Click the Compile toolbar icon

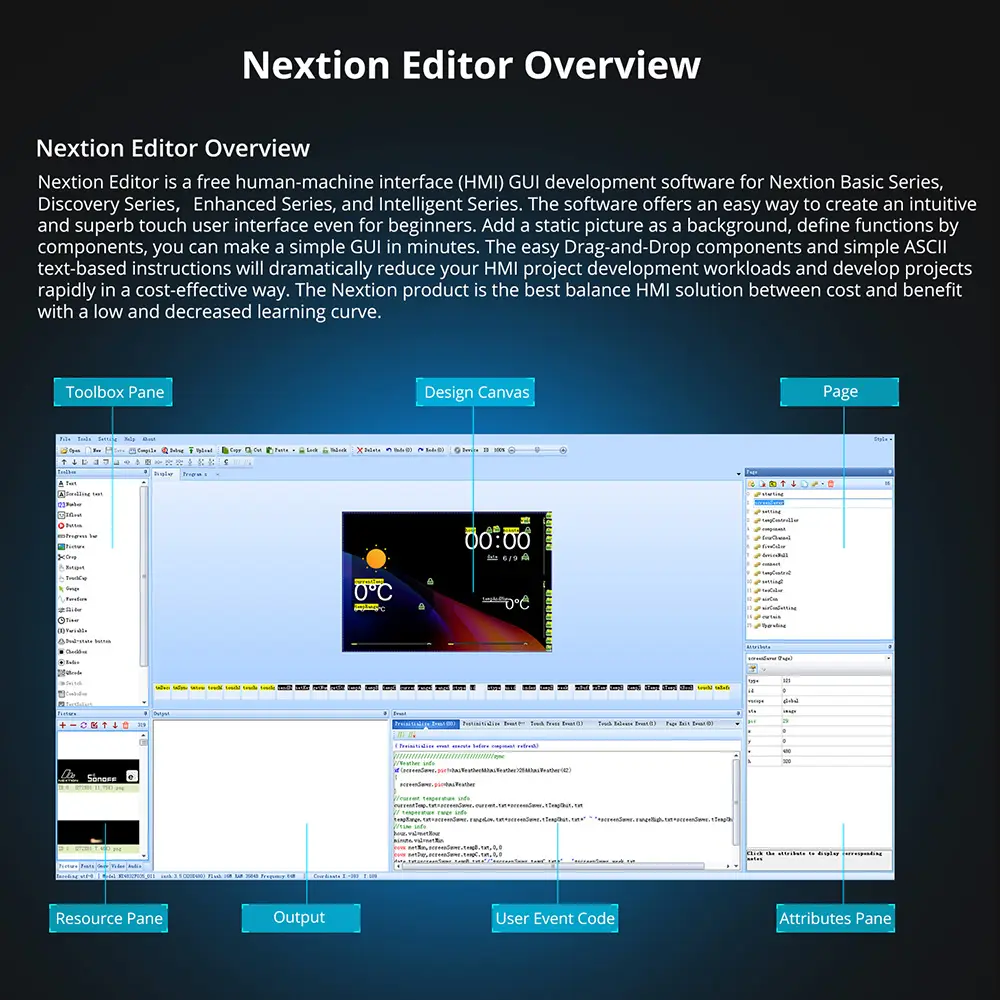pyautogui.click(x=141, y=450)
